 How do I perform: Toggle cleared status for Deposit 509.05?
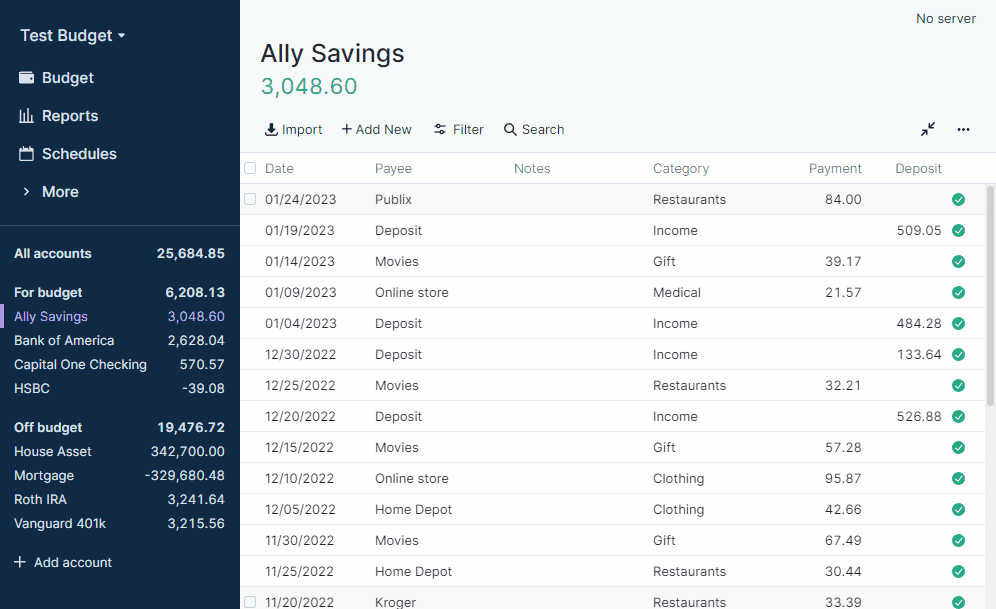point(959,231)
